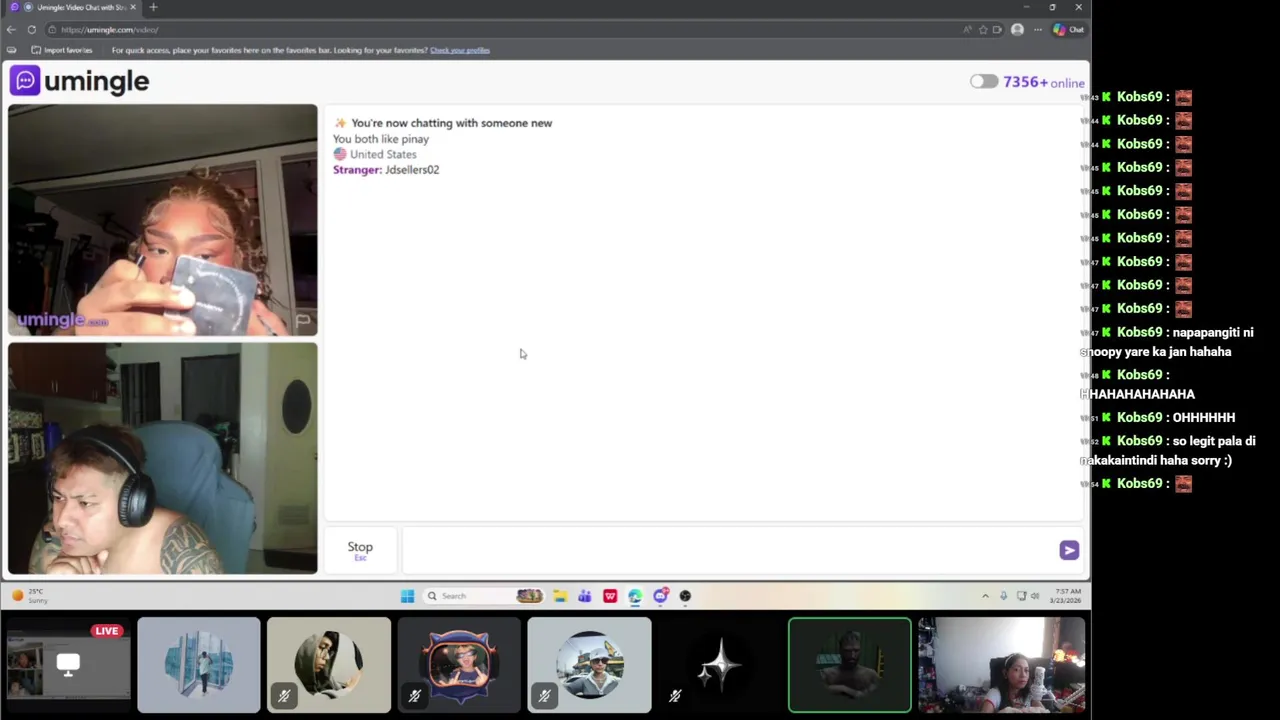Send message with purple arrow button
The width and height of the screenshot is (1280, 720).
tap(1069, 550)
